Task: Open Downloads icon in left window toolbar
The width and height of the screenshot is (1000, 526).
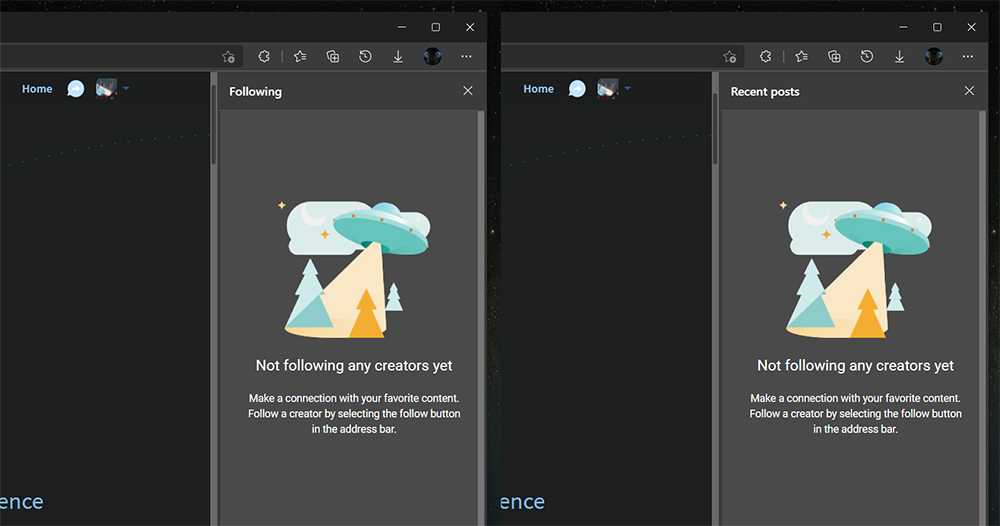Action: 398,56
